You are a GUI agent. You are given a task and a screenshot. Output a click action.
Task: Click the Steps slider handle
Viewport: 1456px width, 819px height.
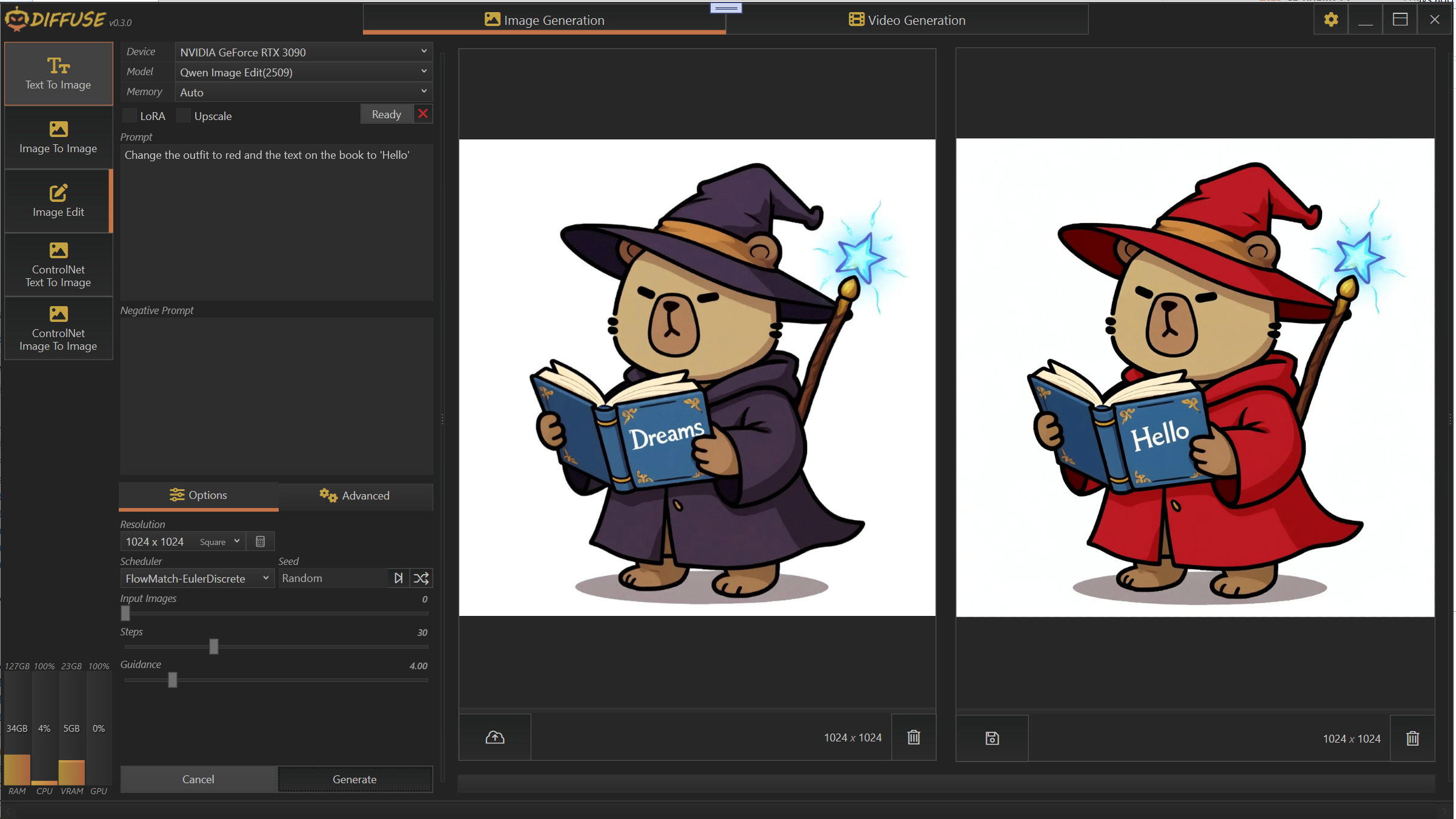pos(213,646)
